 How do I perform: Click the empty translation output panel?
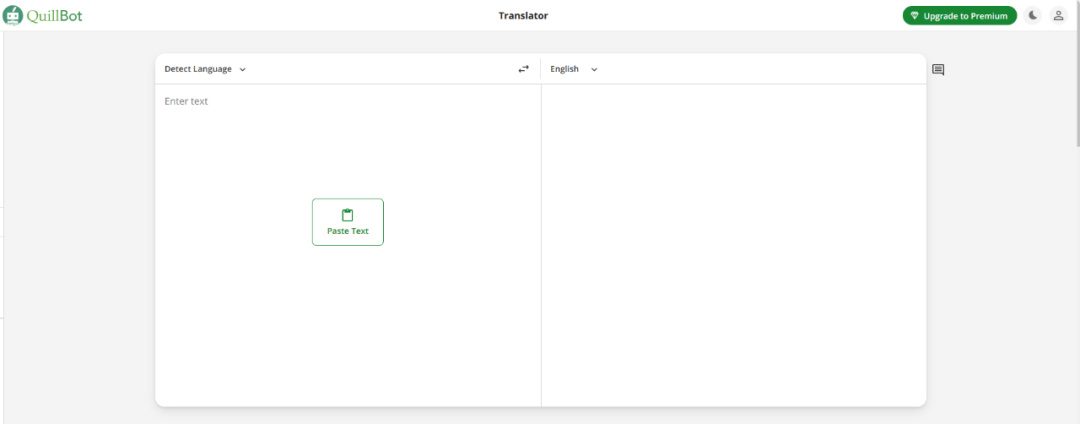[x=734, y=244]
